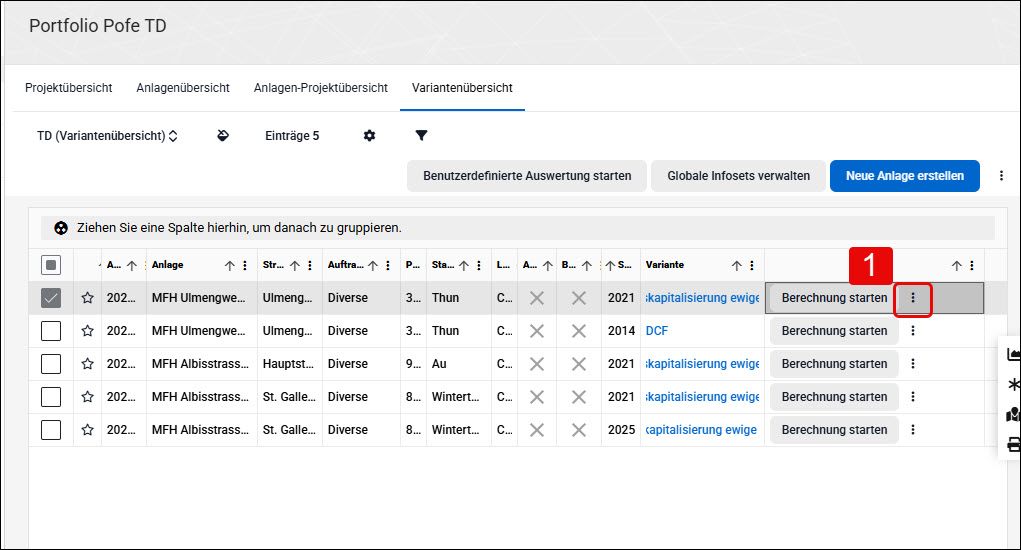Open column menu of Anlage header
1021x550 pixels.
[x=245, y=266]
